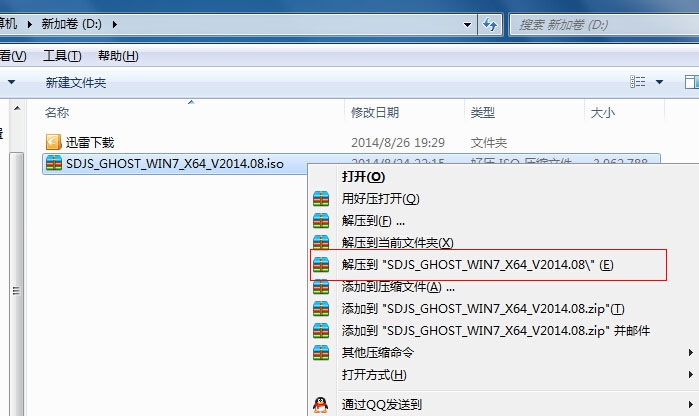Choose 解压到 "SDJS_GHOST_WIN7_X64_V2014.08\" (E)
The height and width of the screenshot is (416, 699).
pos(477,265)
